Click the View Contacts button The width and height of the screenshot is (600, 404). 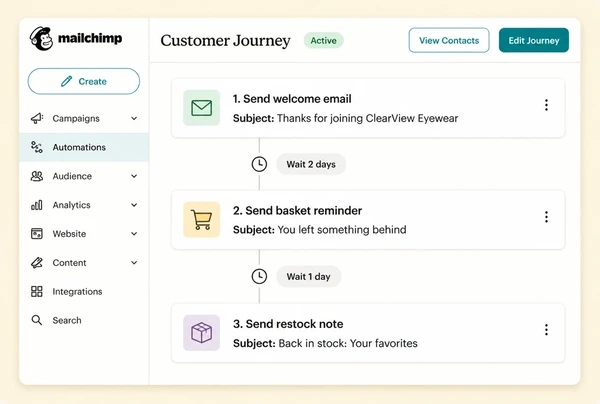point(449,40)
